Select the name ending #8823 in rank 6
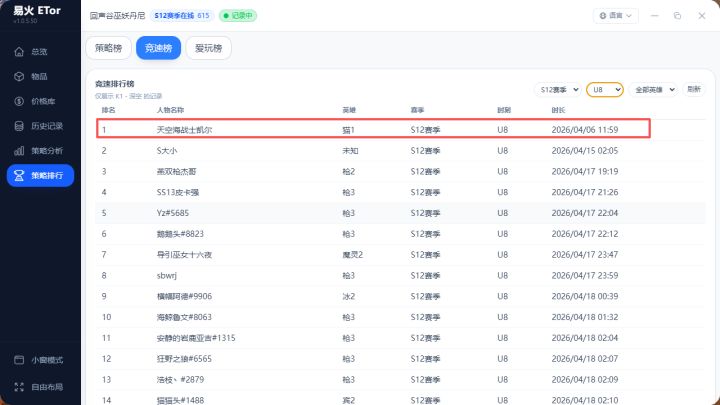This screenshot has height=405, width=720. pos(180,234)
